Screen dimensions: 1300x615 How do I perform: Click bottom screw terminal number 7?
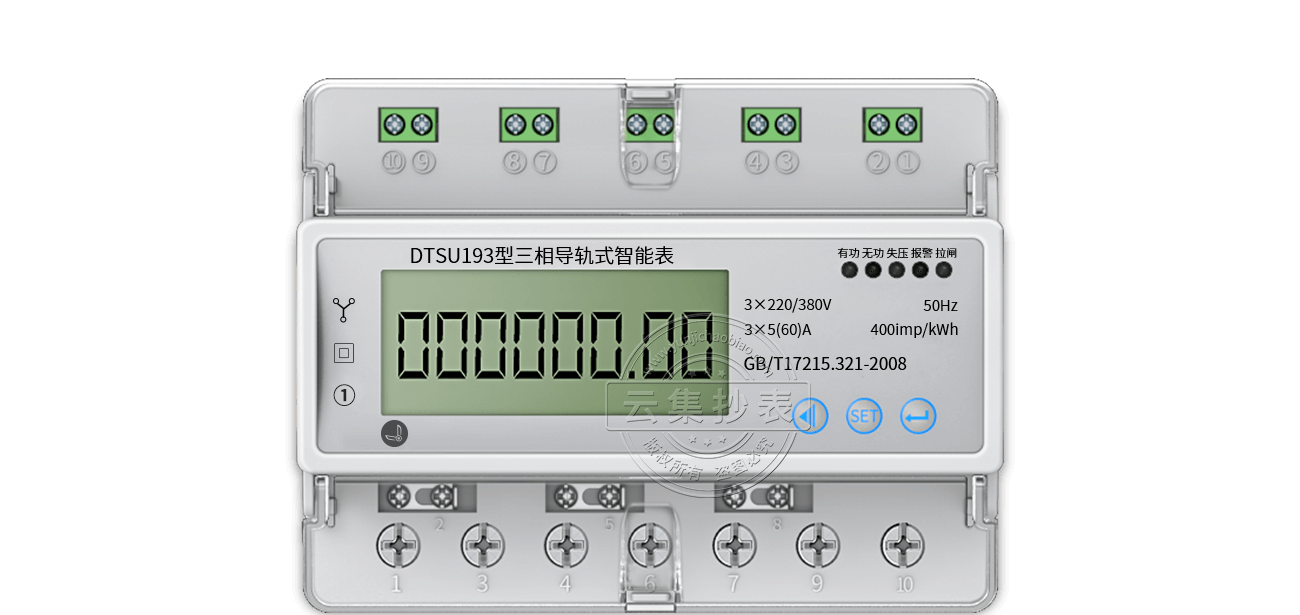click(x=734, y=546)
